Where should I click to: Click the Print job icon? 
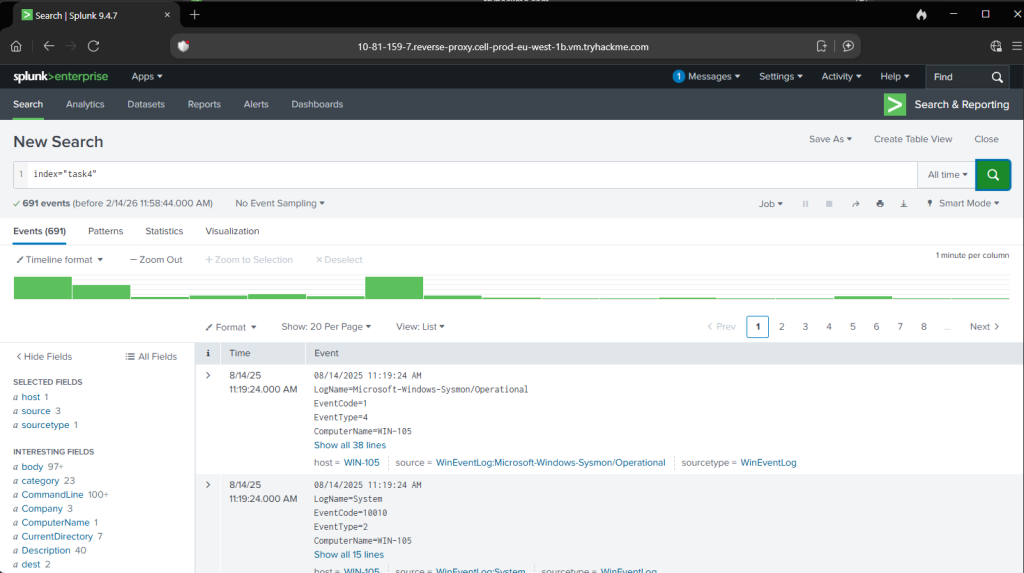click(880, 204)
